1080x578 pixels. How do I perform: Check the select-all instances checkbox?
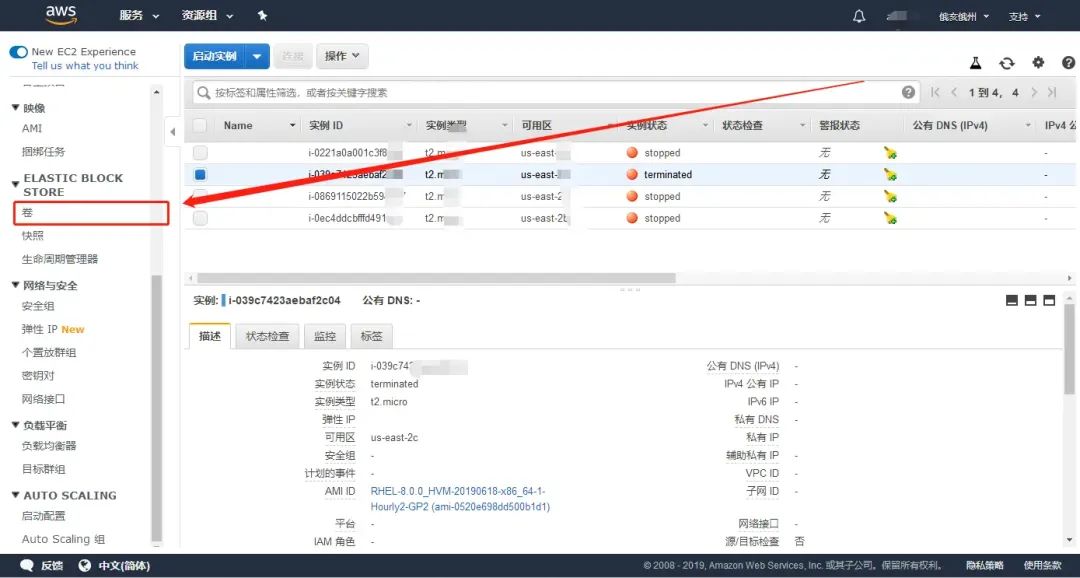pyautogui.click(x=200, y=125)
